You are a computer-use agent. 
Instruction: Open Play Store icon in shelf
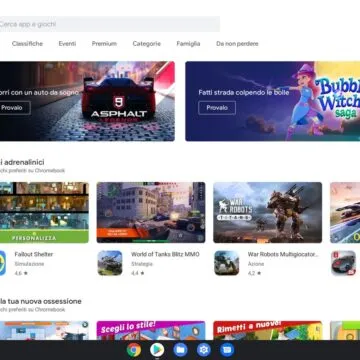click(x=157, y=350)
